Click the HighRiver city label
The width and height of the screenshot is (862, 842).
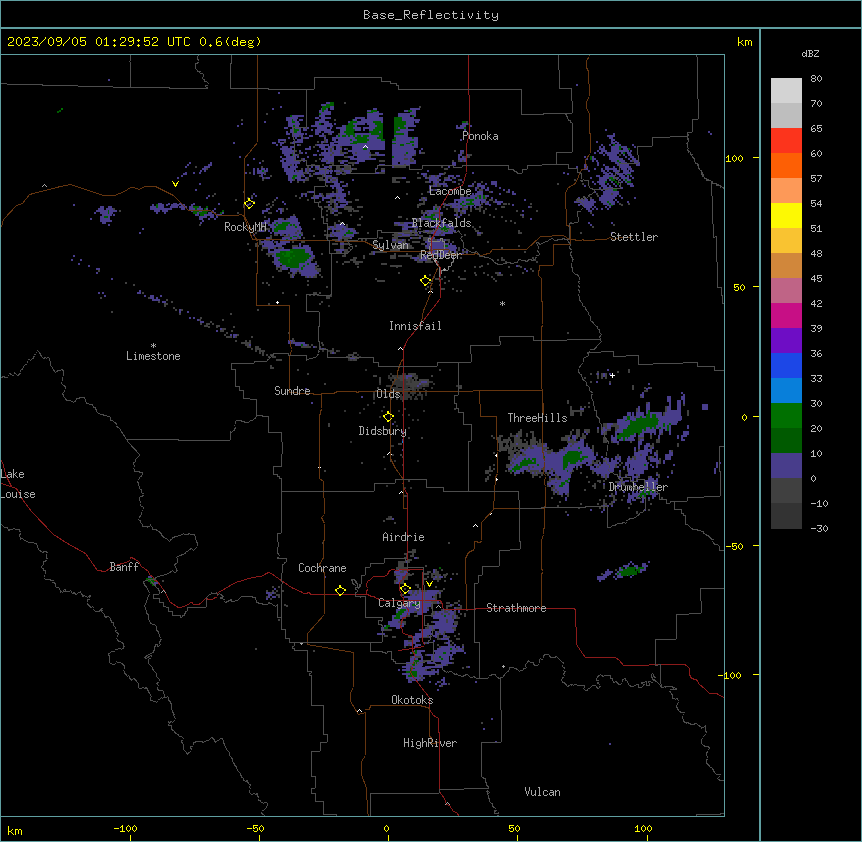point(430,743)
